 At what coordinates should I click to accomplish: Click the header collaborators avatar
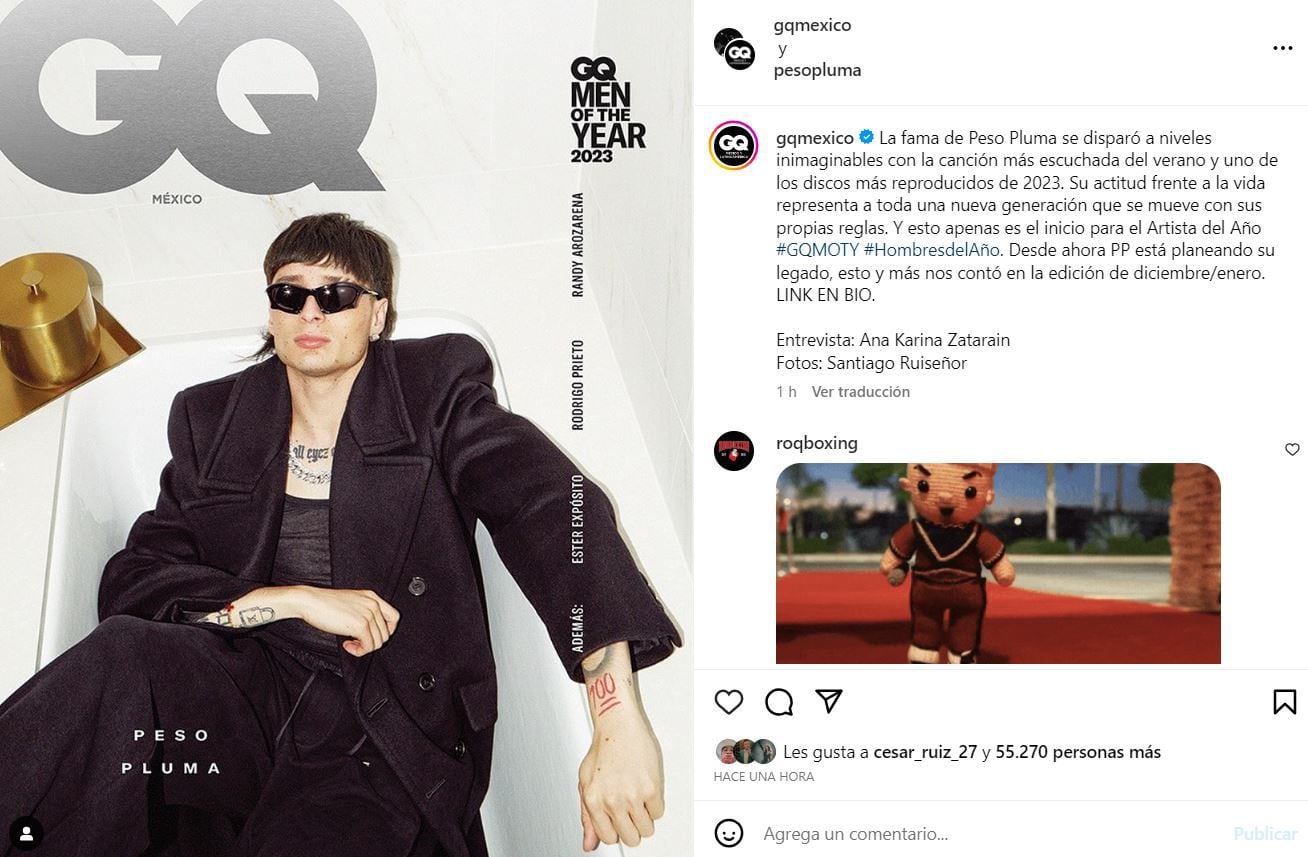pos(734,48)
